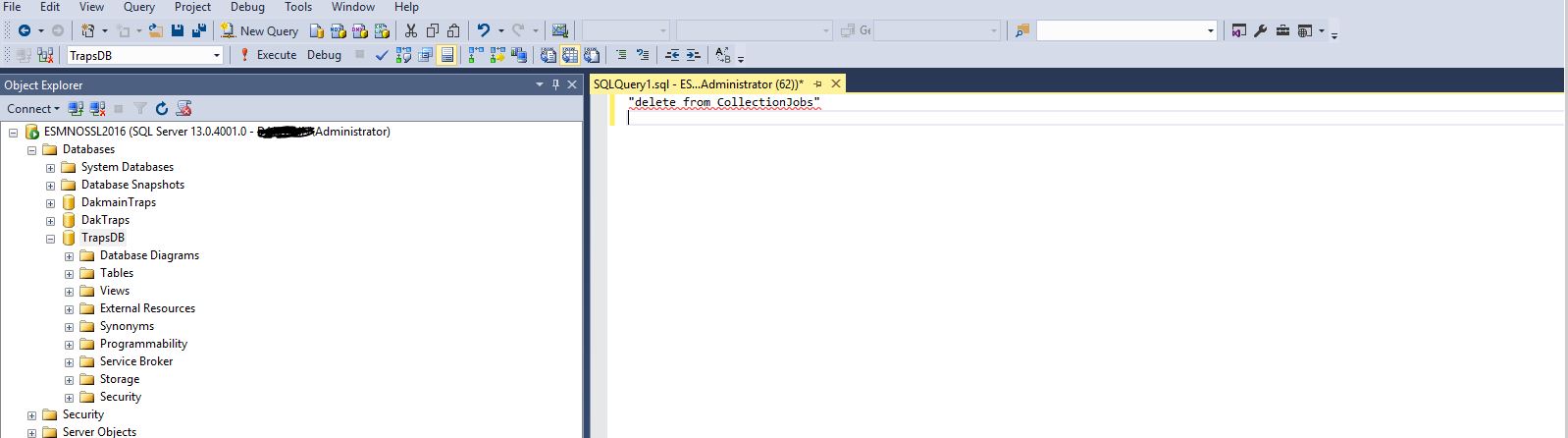
Task: Collapse the TrapsDB database node
Action: click(50, 239)
